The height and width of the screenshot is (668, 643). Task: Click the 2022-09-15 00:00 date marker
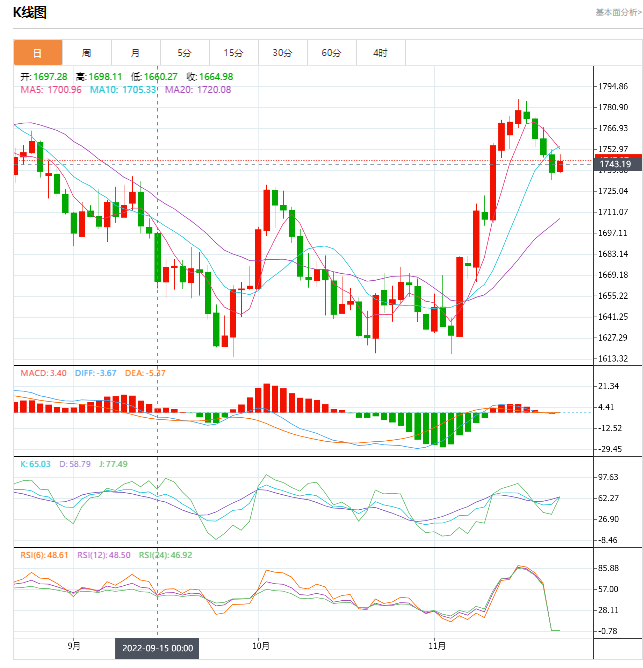click(157, 648)
